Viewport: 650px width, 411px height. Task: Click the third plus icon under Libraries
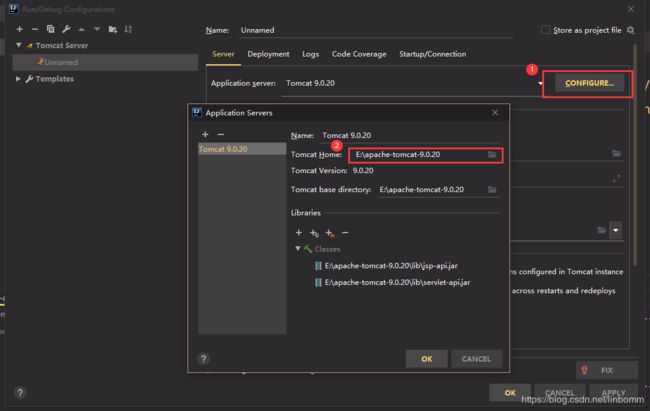(330, 233)
